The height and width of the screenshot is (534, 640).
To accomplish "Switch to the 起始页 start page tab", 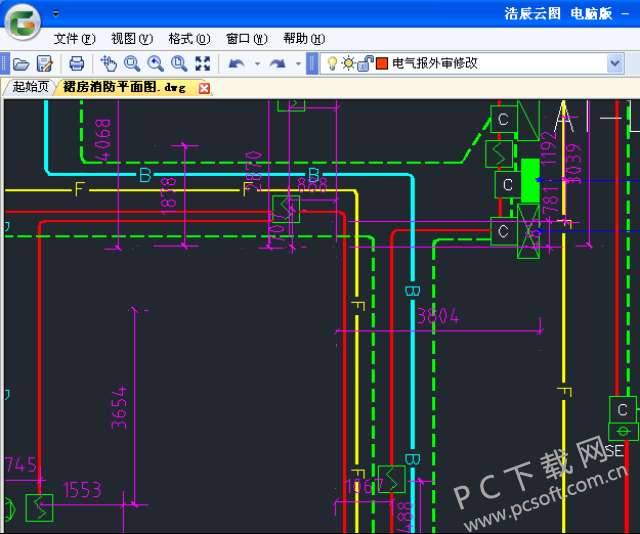I will tap(30, 87).
